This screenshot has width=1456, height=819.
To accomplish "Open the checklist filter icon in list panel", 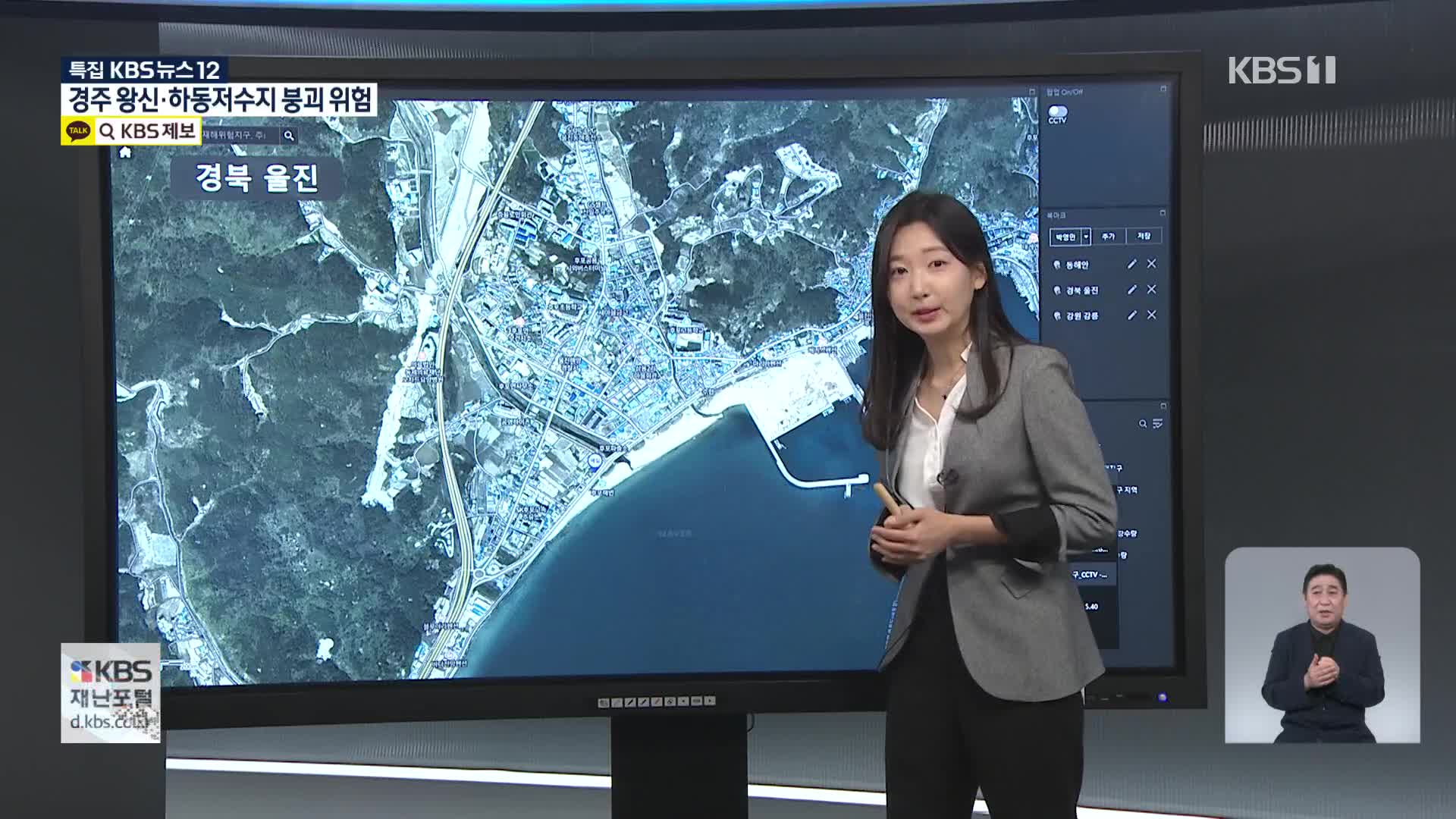I will [x=1158, y=424].
